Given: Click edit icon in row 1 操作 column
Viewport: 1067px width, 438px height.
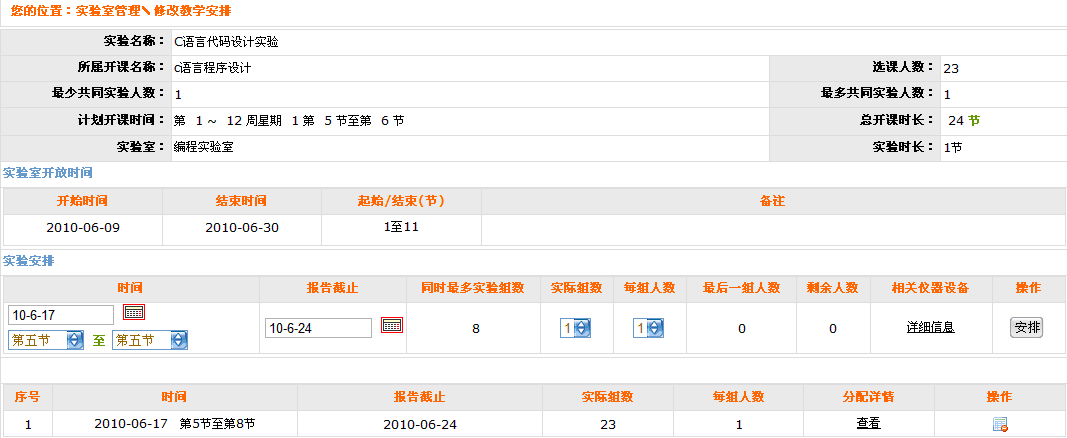Looking at the screenshot, I should click(999, 425).
